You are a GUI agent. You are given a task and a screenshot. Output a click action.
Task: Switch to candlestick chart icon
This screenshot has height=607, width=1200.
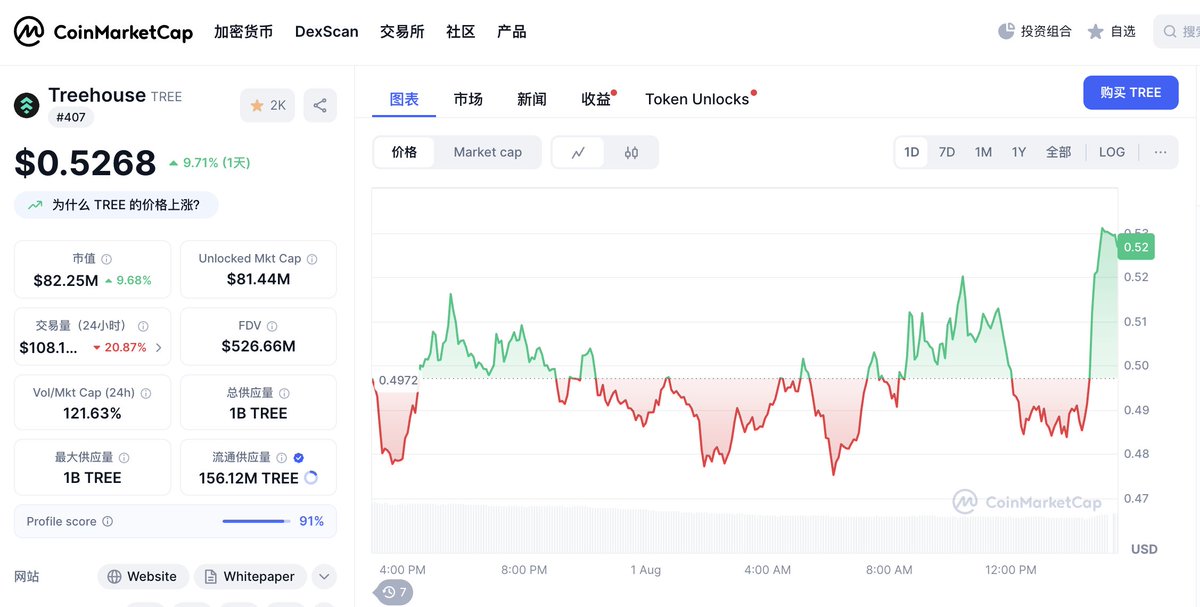point(631,153)
